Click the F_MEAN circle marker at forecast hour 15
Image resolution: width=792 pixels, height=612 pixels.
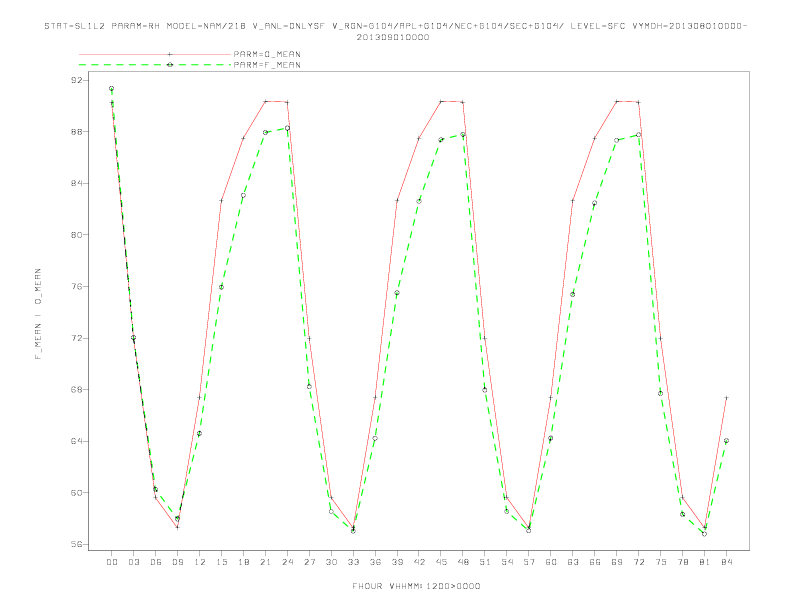pyautogui.click(x=221, y=287)
